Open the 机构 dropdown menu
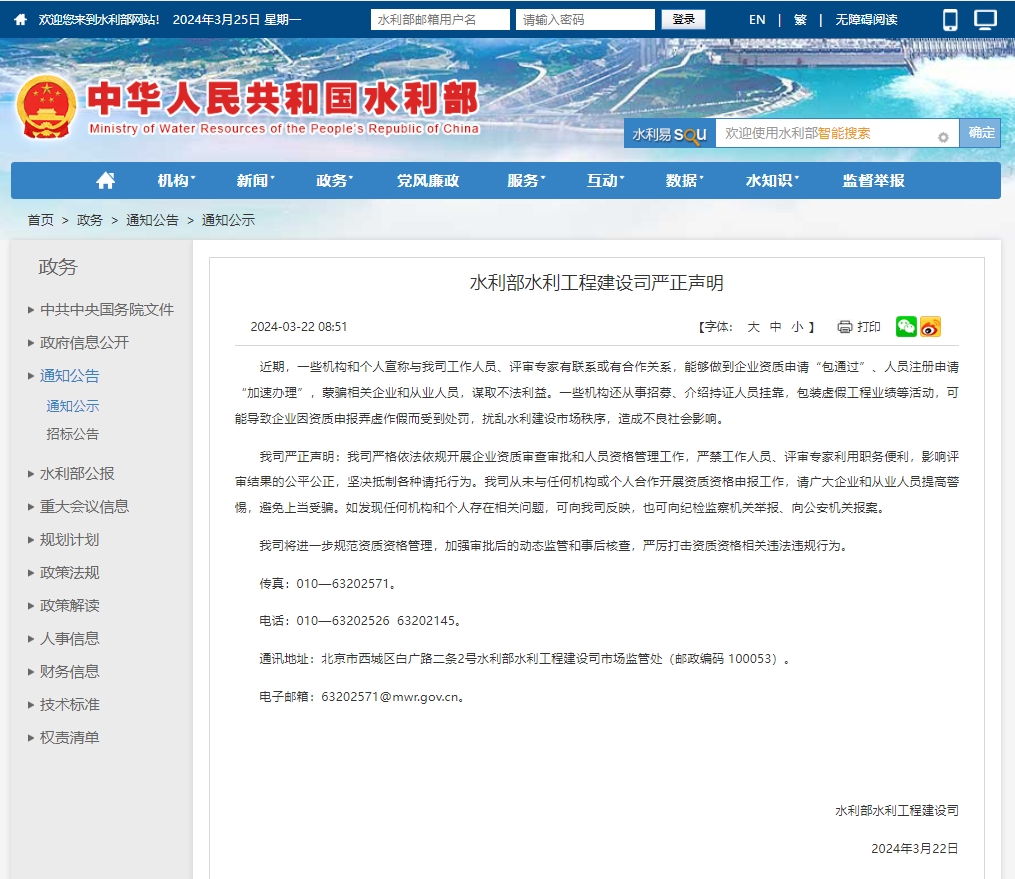Viewport: 1015px width, 879px height. (175, 181)
